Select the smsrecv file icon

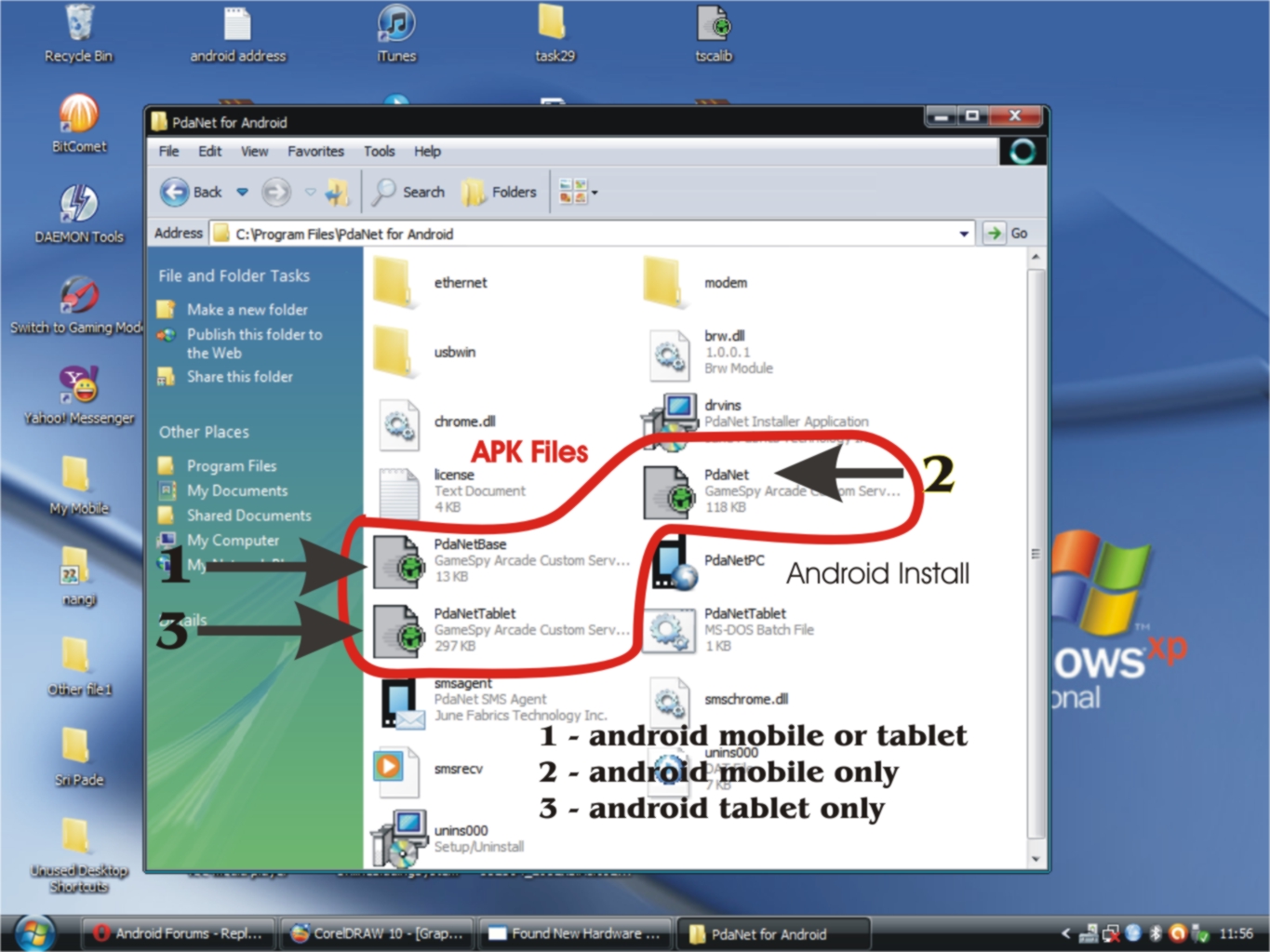[x=389, y=768]
